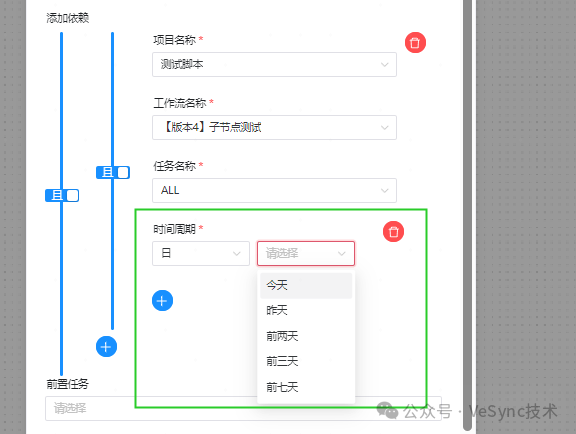Viewport: 576px width, 434px height.
Task: Open the 项目名称 dropdown showing 测试脚本
Action: [274, 65]
